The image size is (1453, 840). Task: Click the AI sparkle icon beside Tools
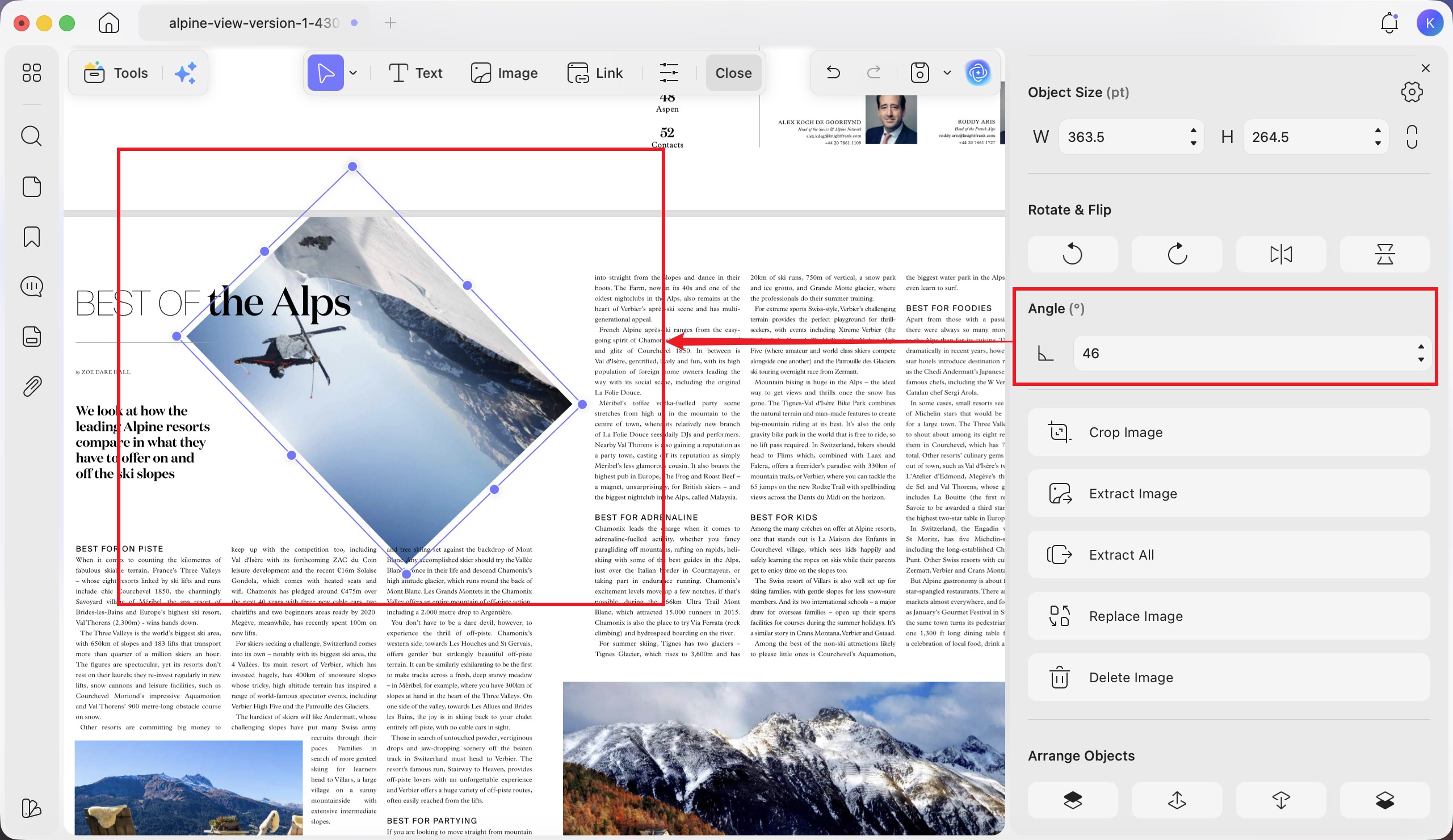(186, 73)
